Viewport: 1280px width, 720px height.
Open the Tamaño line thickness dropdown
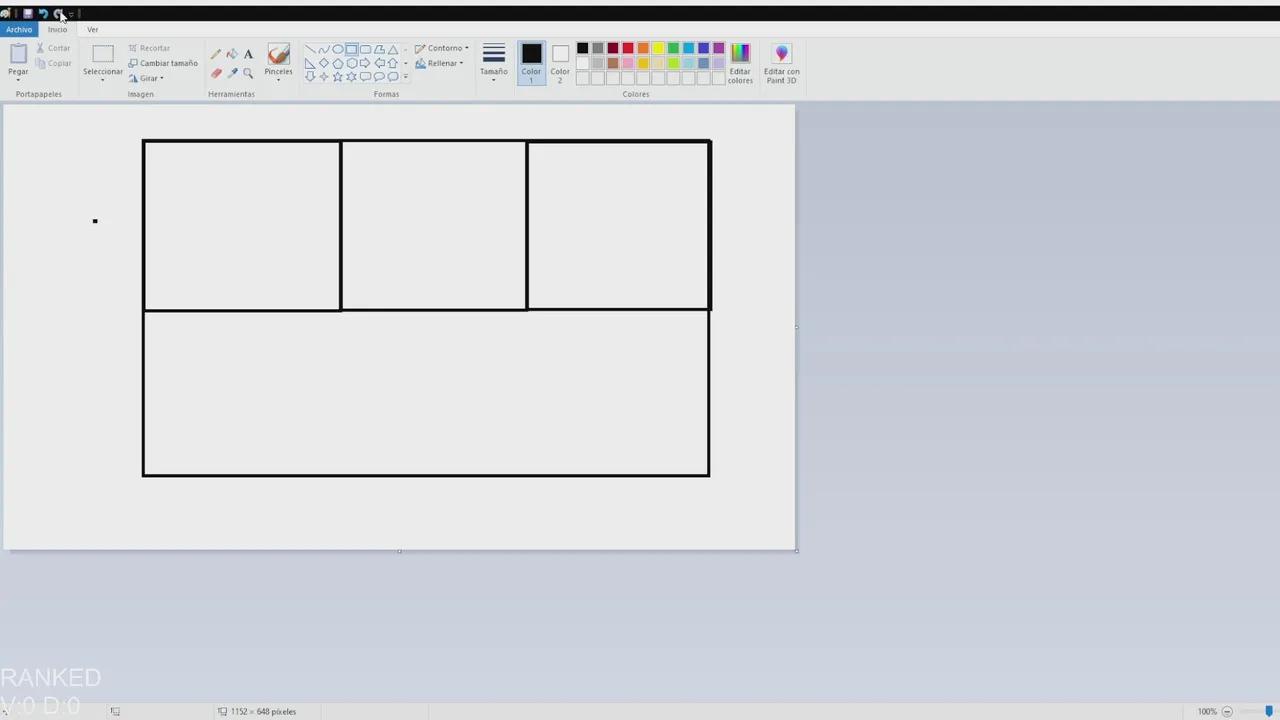click(x=493, y=62)
